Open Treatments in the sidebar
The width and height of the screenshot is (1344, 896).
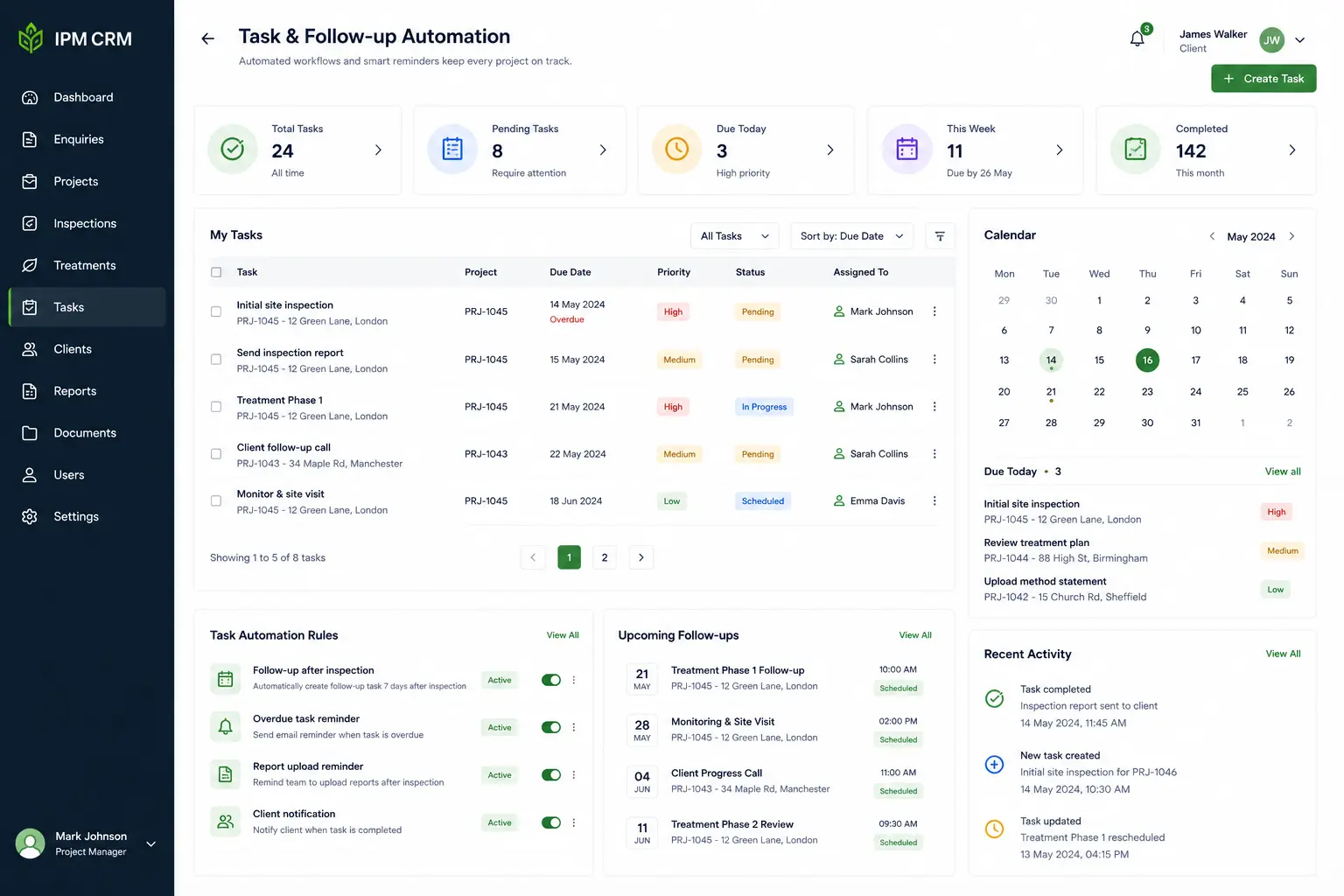click(x=87, y=265)
